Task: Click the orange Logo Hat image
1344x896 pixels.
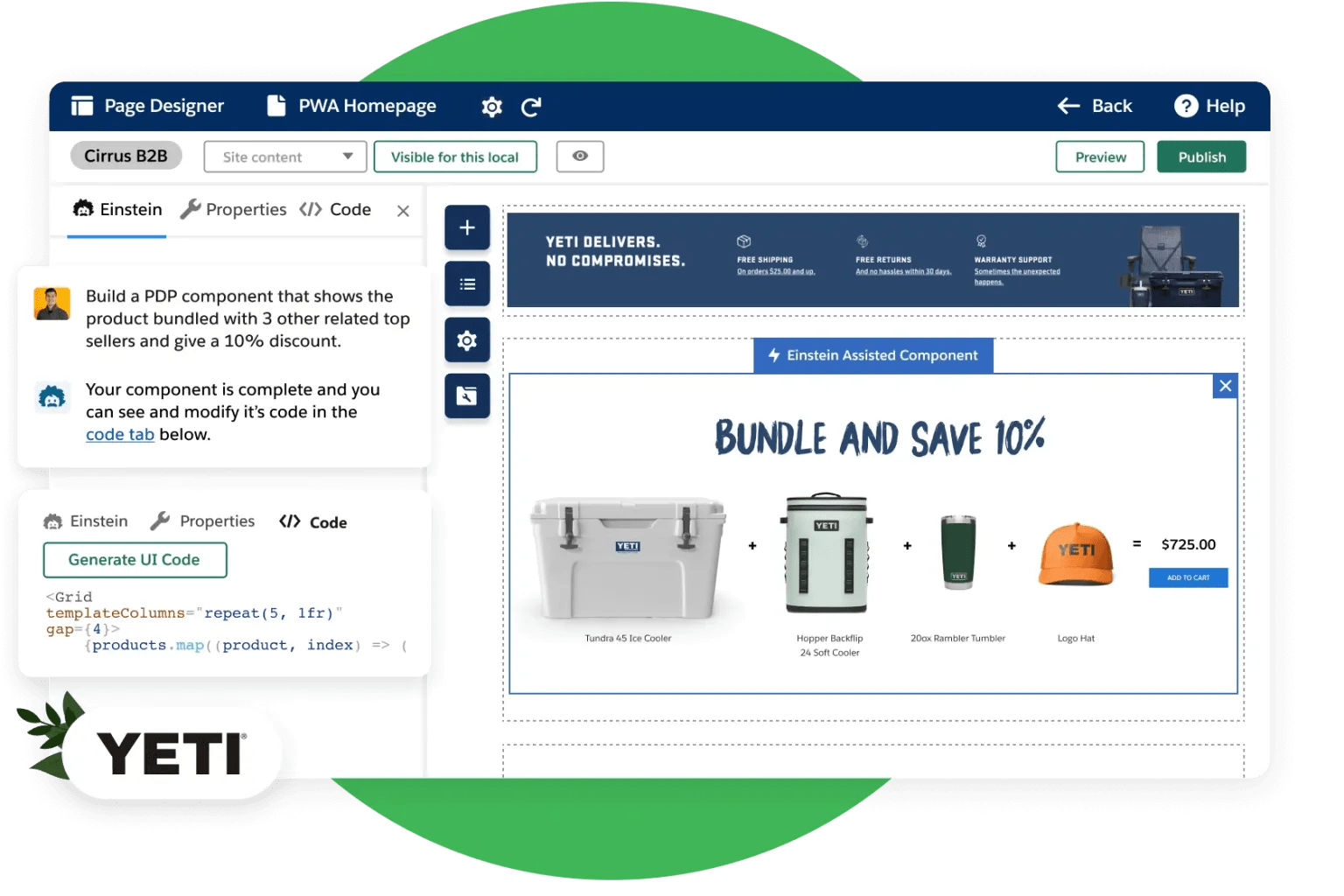Action: tap(1076, 554)
